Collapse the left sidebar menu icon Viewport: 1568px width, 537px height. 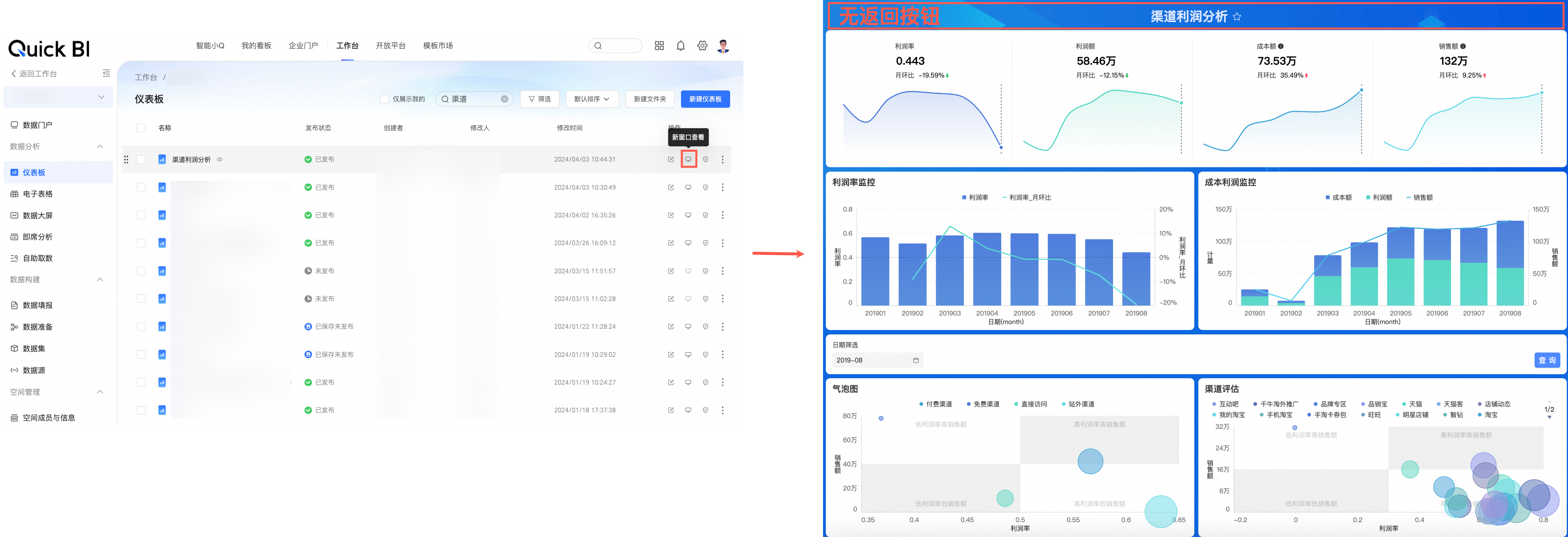[107, 73]
